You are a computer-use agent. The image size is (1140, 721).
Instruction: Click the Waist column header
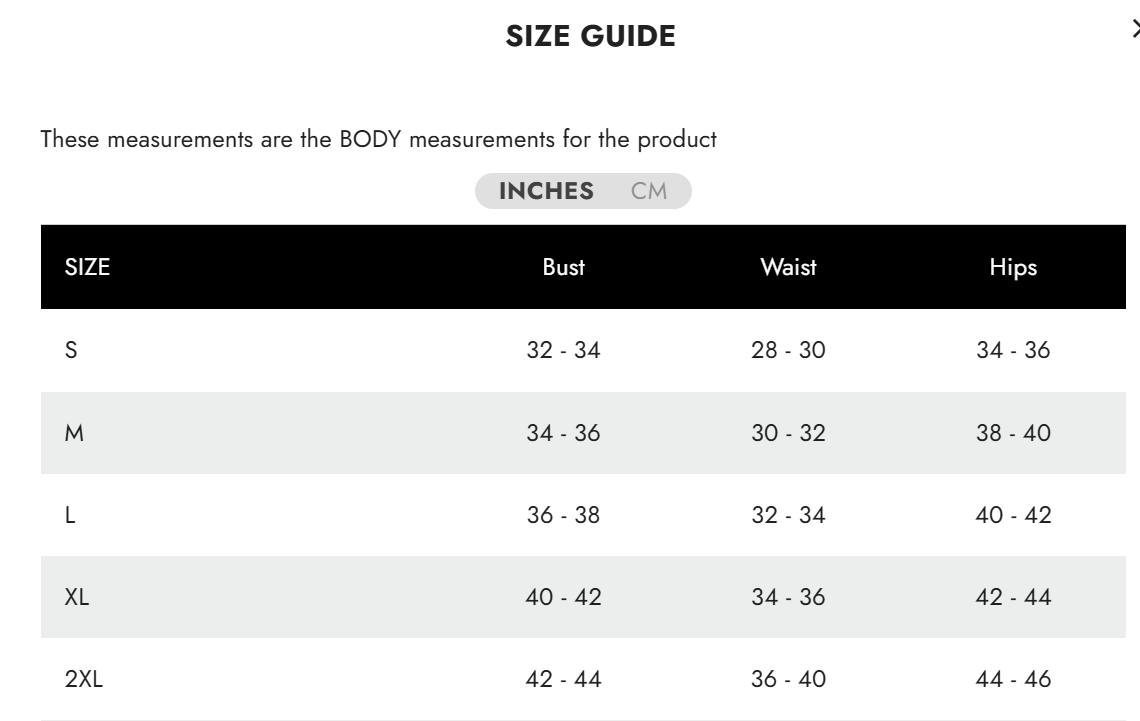click(790, 267)
